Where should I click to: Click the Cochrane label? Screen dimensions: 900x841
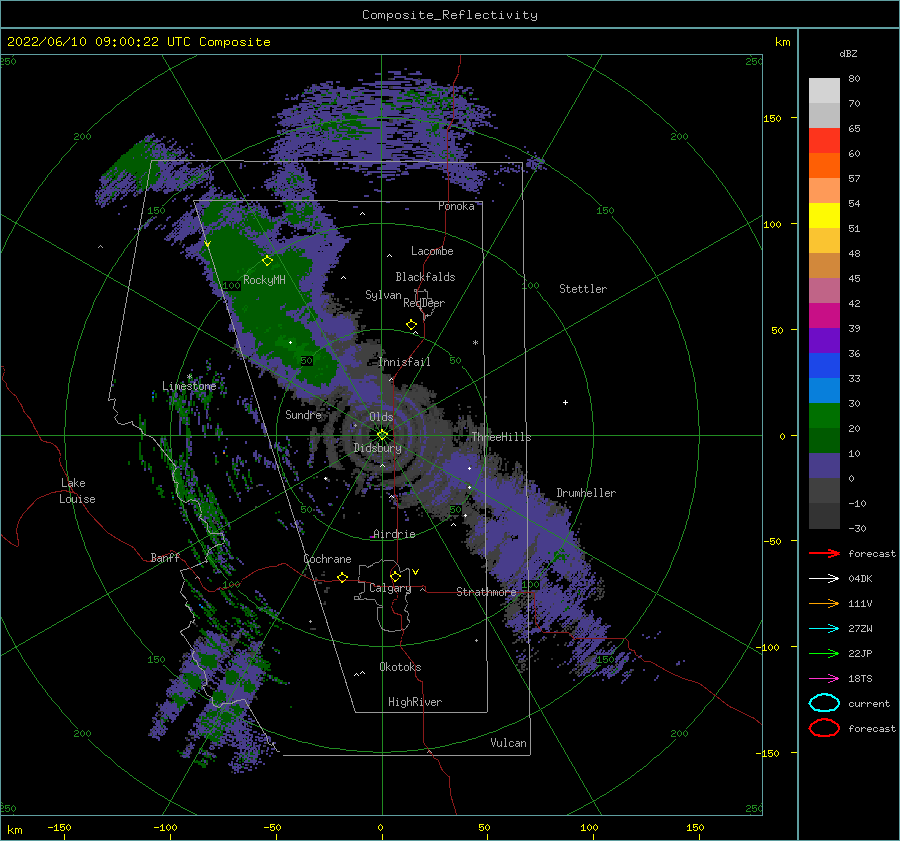(327, 559)
